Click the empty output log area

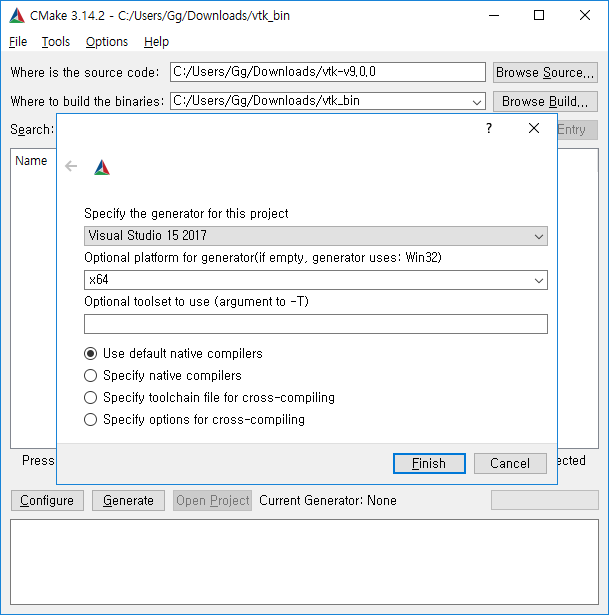coord(304,562)
